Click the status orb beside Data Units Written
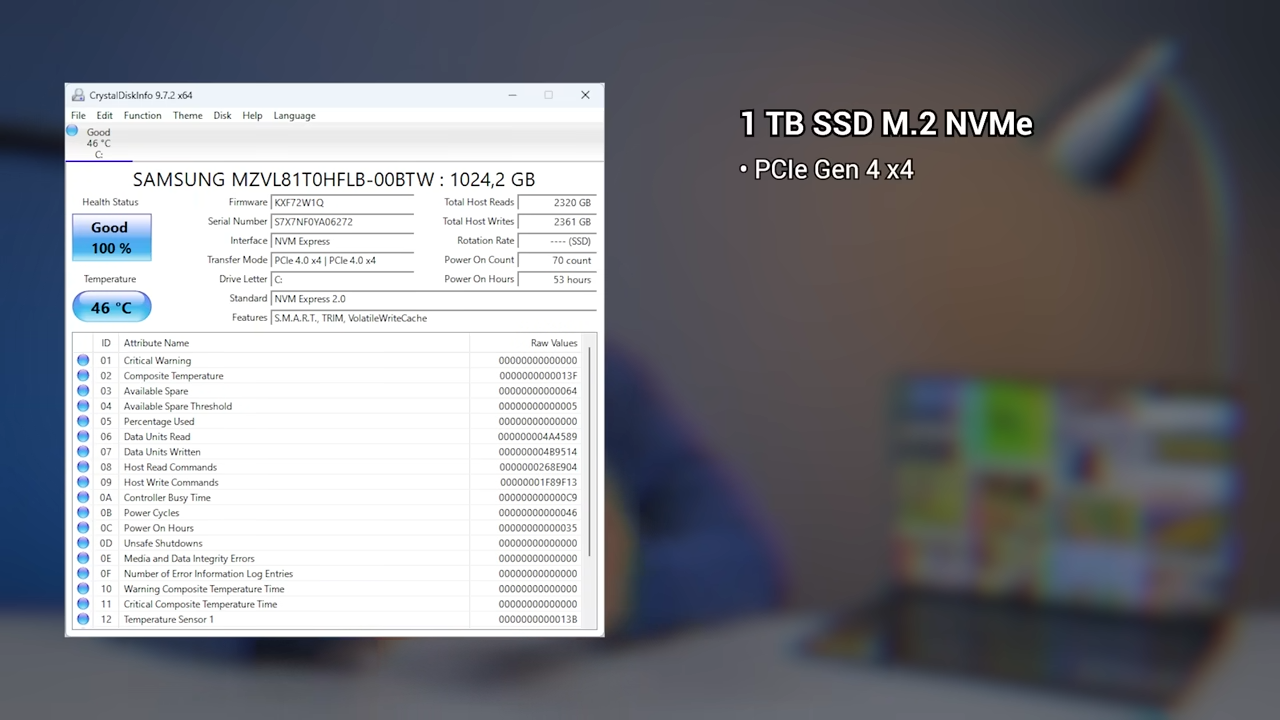The width and height of the screenshot is (1280, 720). click(x=83, y=452)
